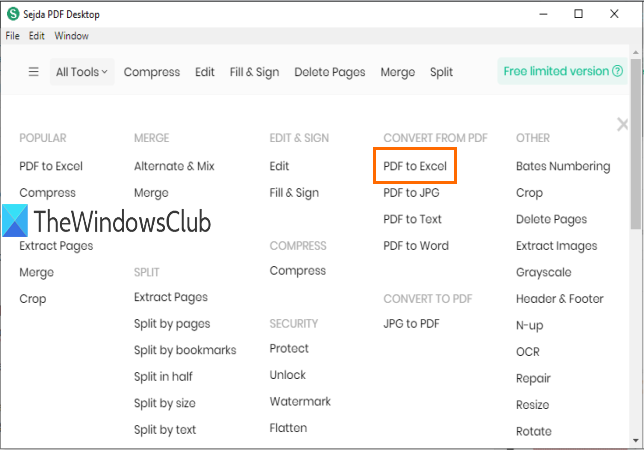Open the Edit menu
The width and height of the screenshot is (644, 450).
coord(37,36)
